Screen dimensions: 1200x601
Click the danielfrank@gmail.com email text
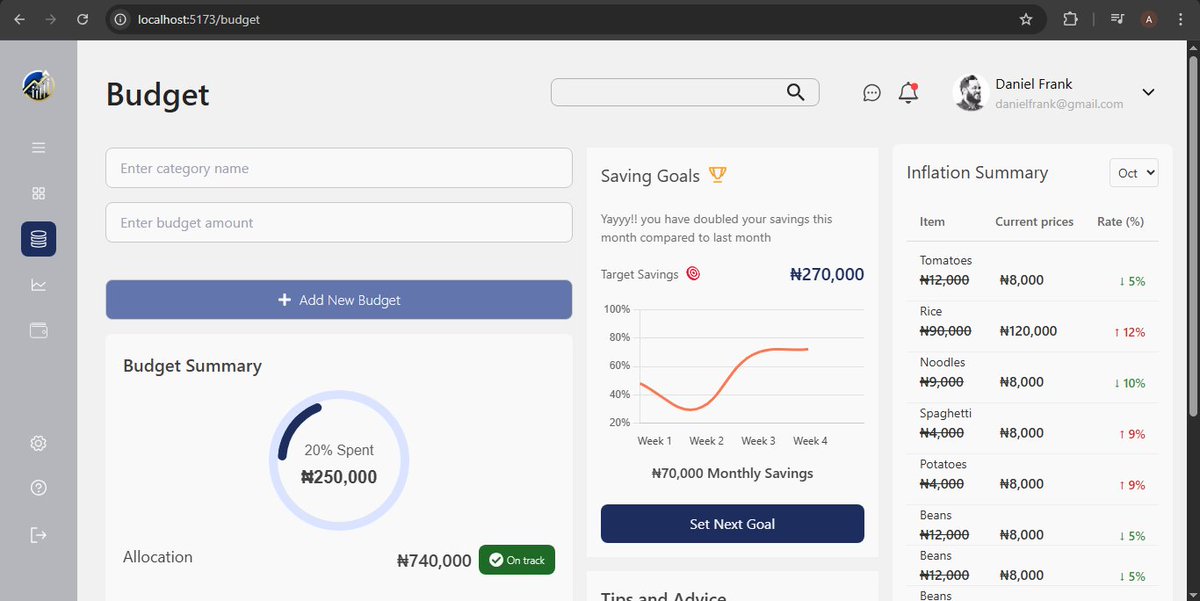pyautogui.click(x=1059, y=104)
